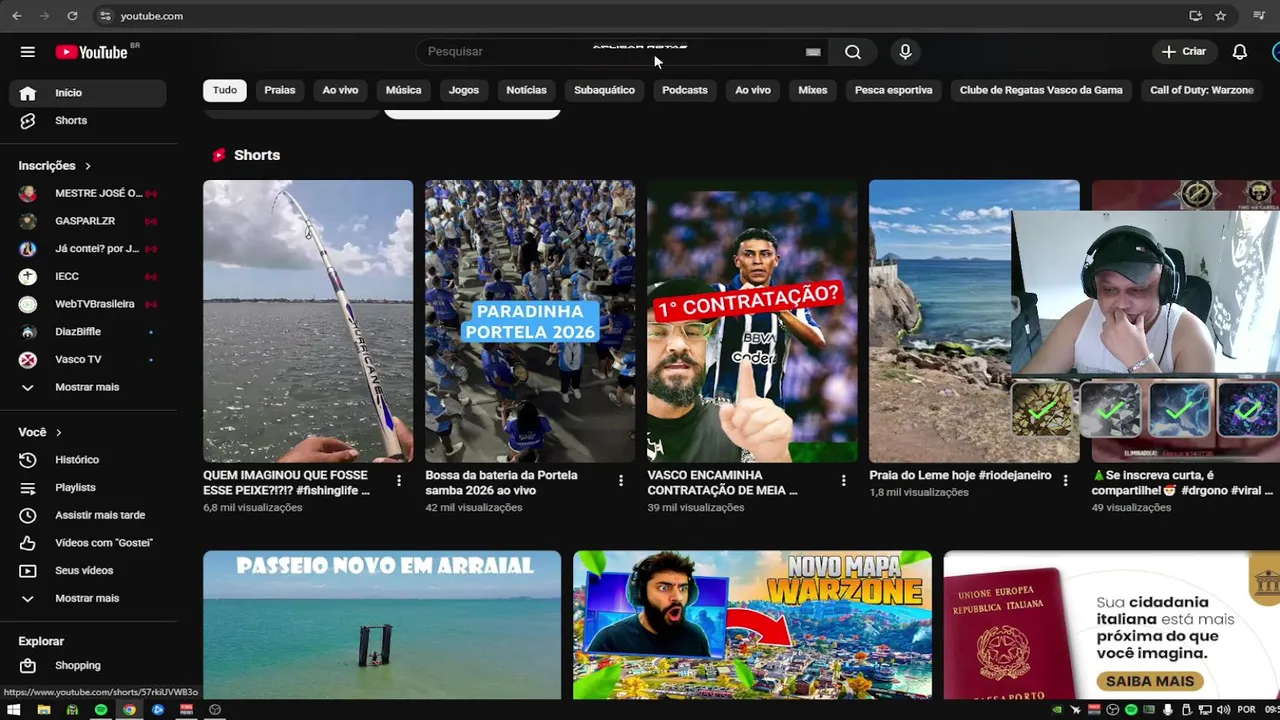This screenshot has height=720, width=1280.
Task: Open the MESTRE JOSÉ O... channel
Action: pyautogui.click(x=88, y=193)
